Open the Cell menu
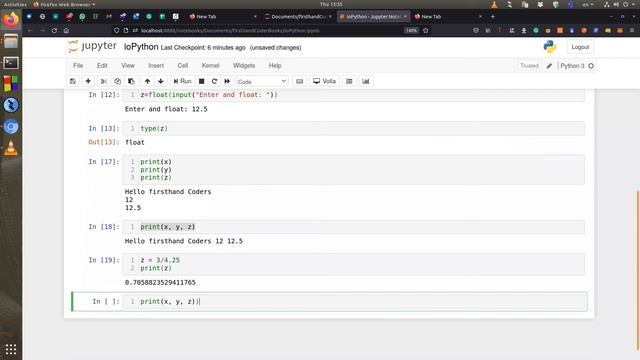 (182, 65)
